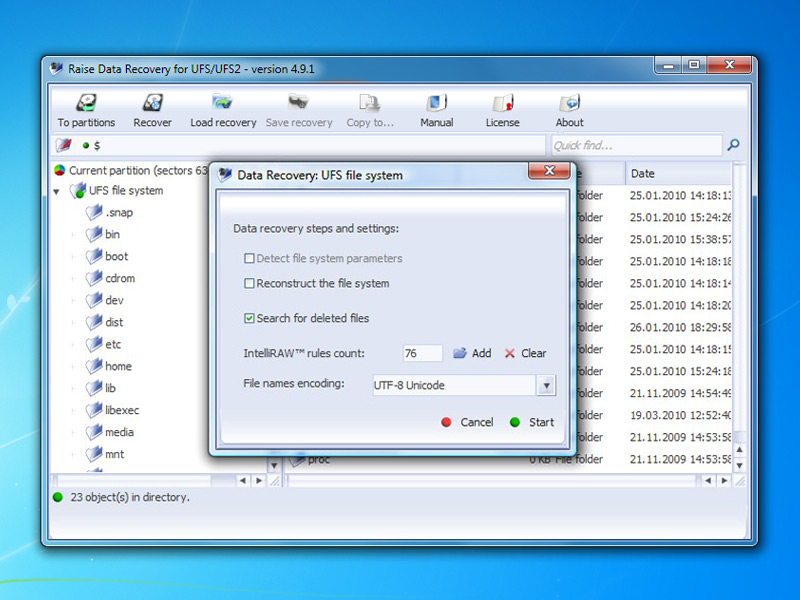This screenshot has width=800, height=600.
Task: Select the boot folder icon
Action: tap(94, 256)
